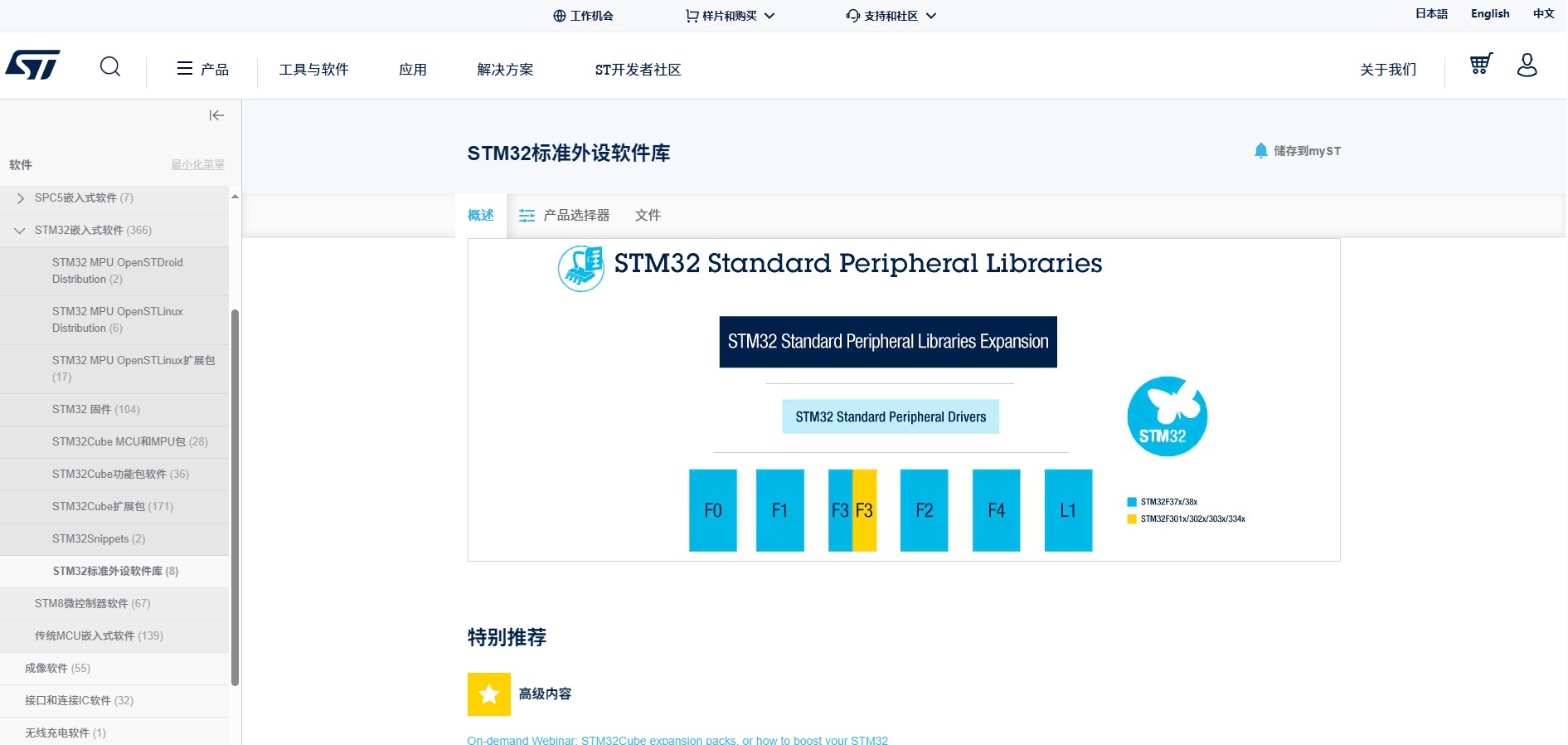This screenshot has height=745, width=1568.
Task: Open the user account icon
Action: [1527, 65]
